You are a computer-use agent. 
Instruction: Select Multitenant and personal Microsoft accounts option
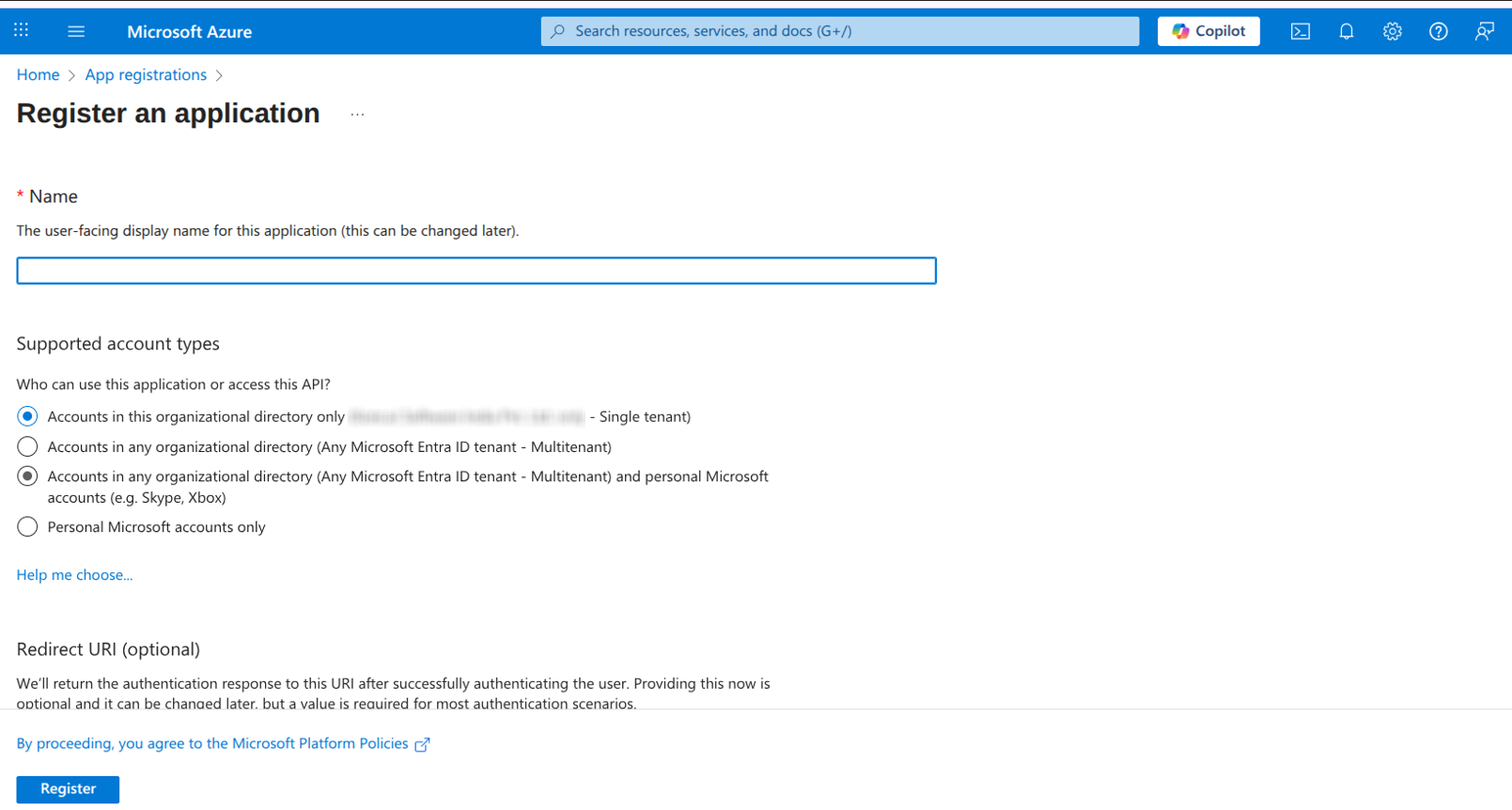27,476
